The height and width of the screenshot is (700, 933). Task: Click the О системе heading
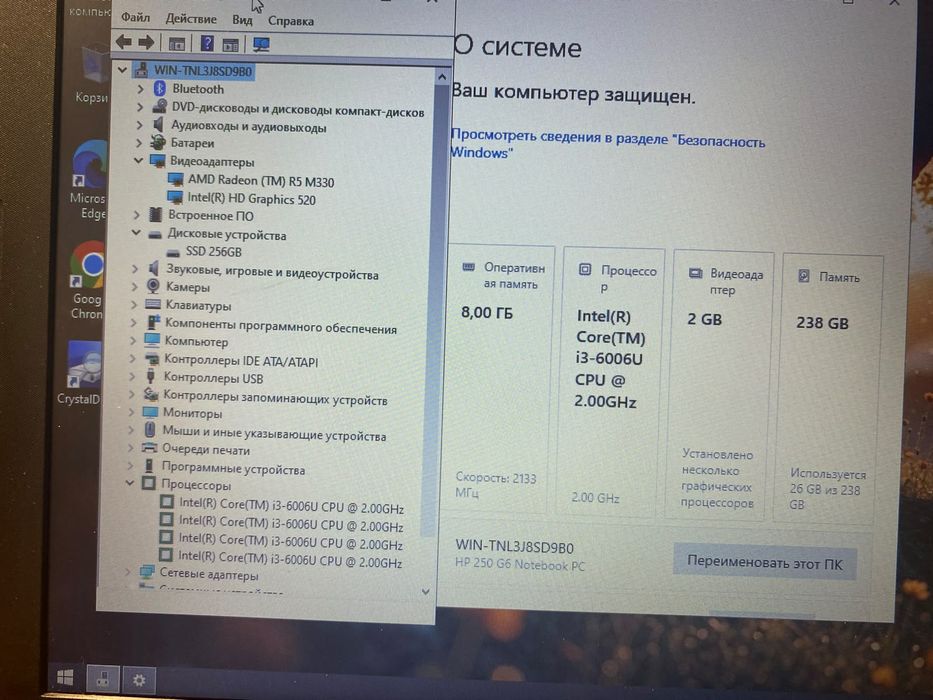point(516,47)
